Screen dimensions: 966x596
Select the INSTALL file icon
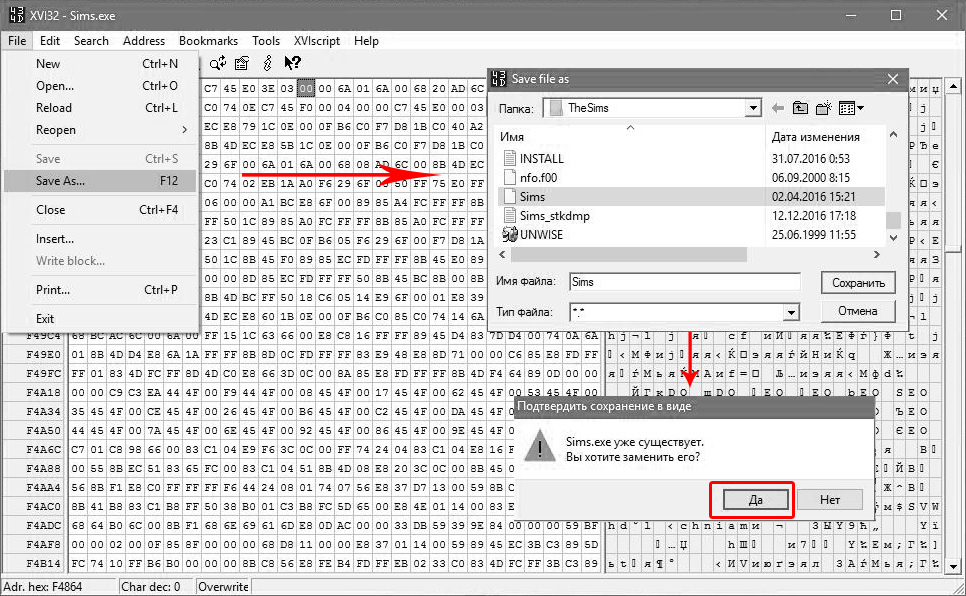(x=509, y=158)
